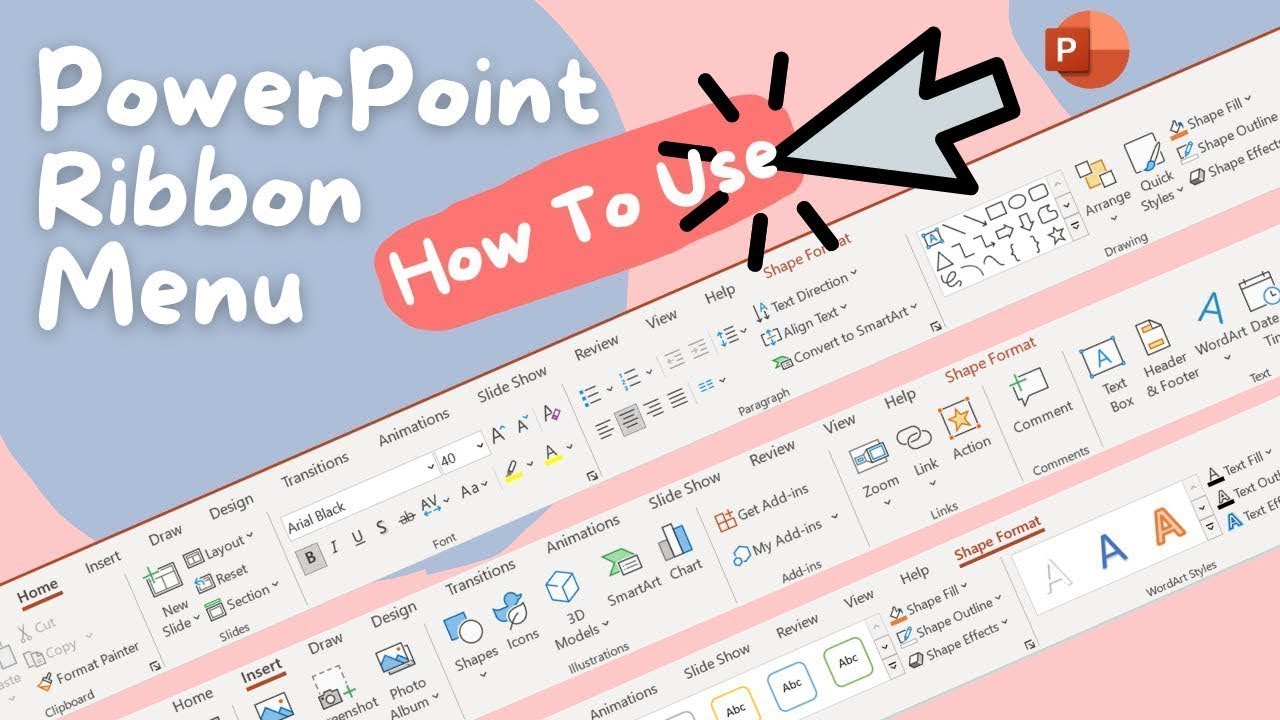Toggle Text Shadow with the S button
1280x720 pixels.
tap(381, 527)
